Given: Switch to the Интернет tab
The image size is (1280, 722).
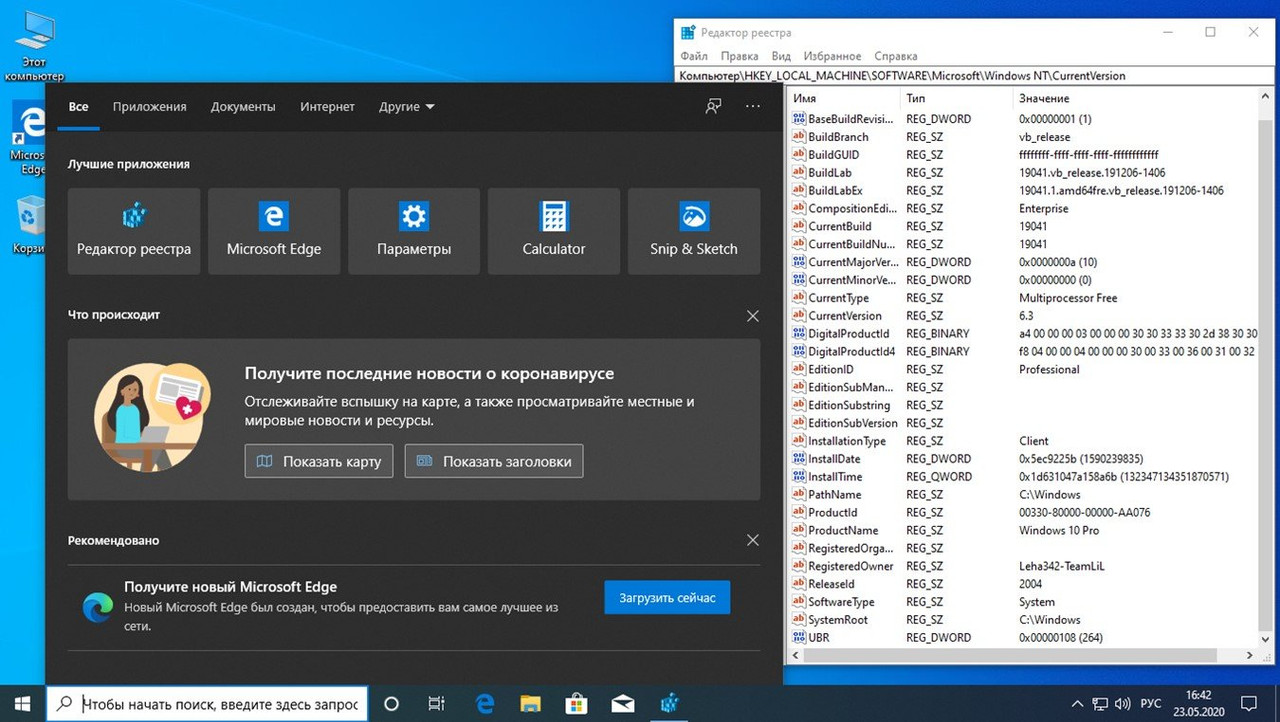Looking at the screenshot, I should (x=327, y=106).
